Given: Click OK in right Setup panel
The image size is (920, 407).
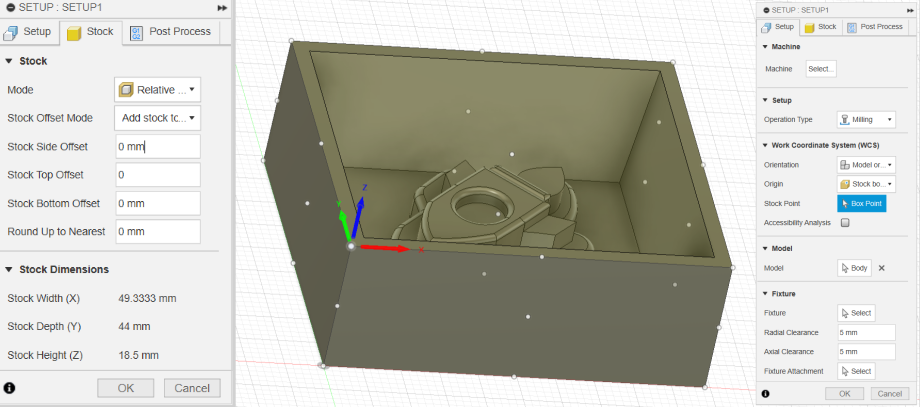Looking at the screenshot, I should coord(844,394).
